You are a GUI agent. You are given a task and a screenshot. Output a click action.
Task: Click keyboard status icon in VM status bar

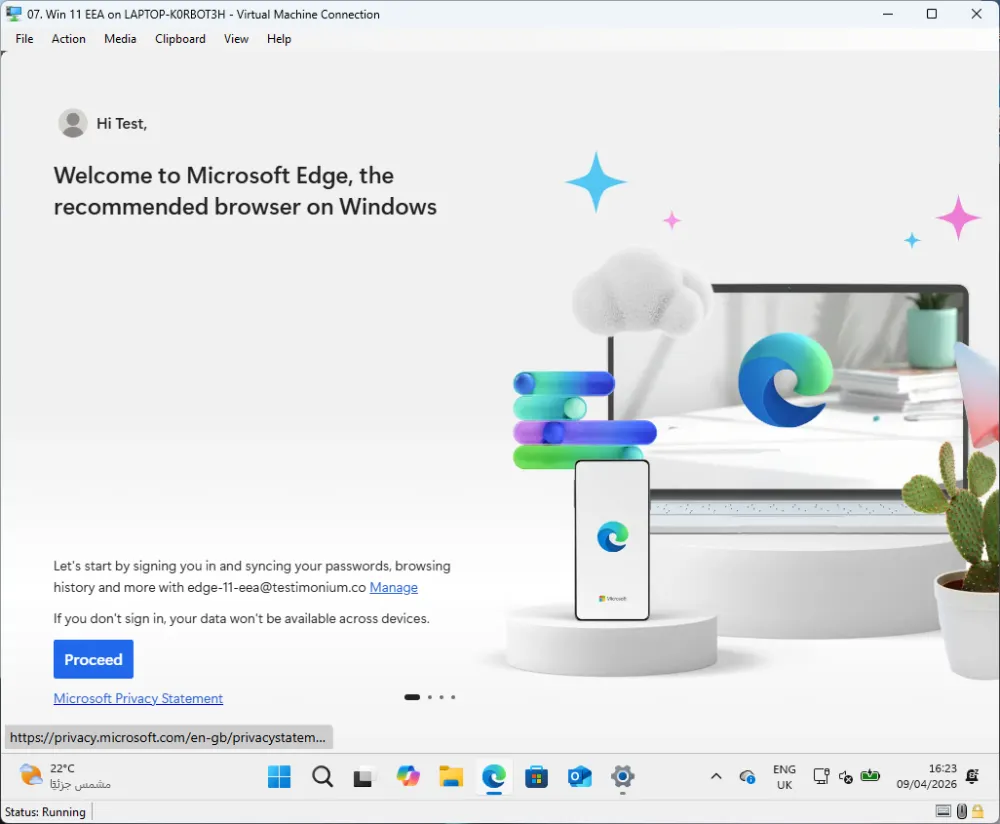[x=943, y=811]
